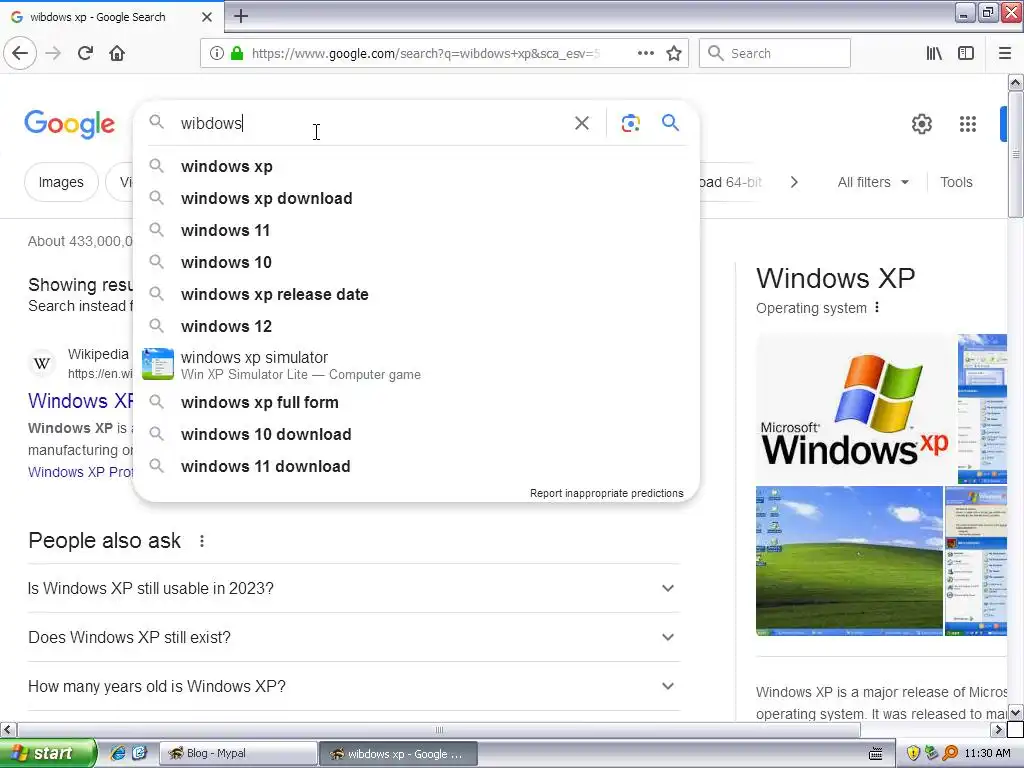Screen dimensions: 1024x768
Task: Select the 'windows 12' suggestion
Action: click(x=416, y=327)
